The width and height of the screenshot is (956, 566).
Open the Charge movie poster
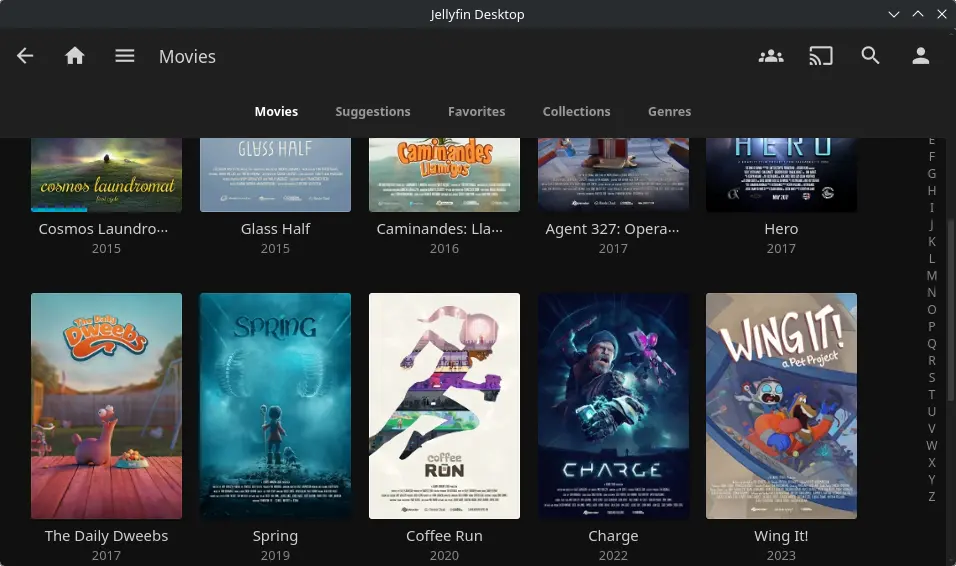click(613, 406)
